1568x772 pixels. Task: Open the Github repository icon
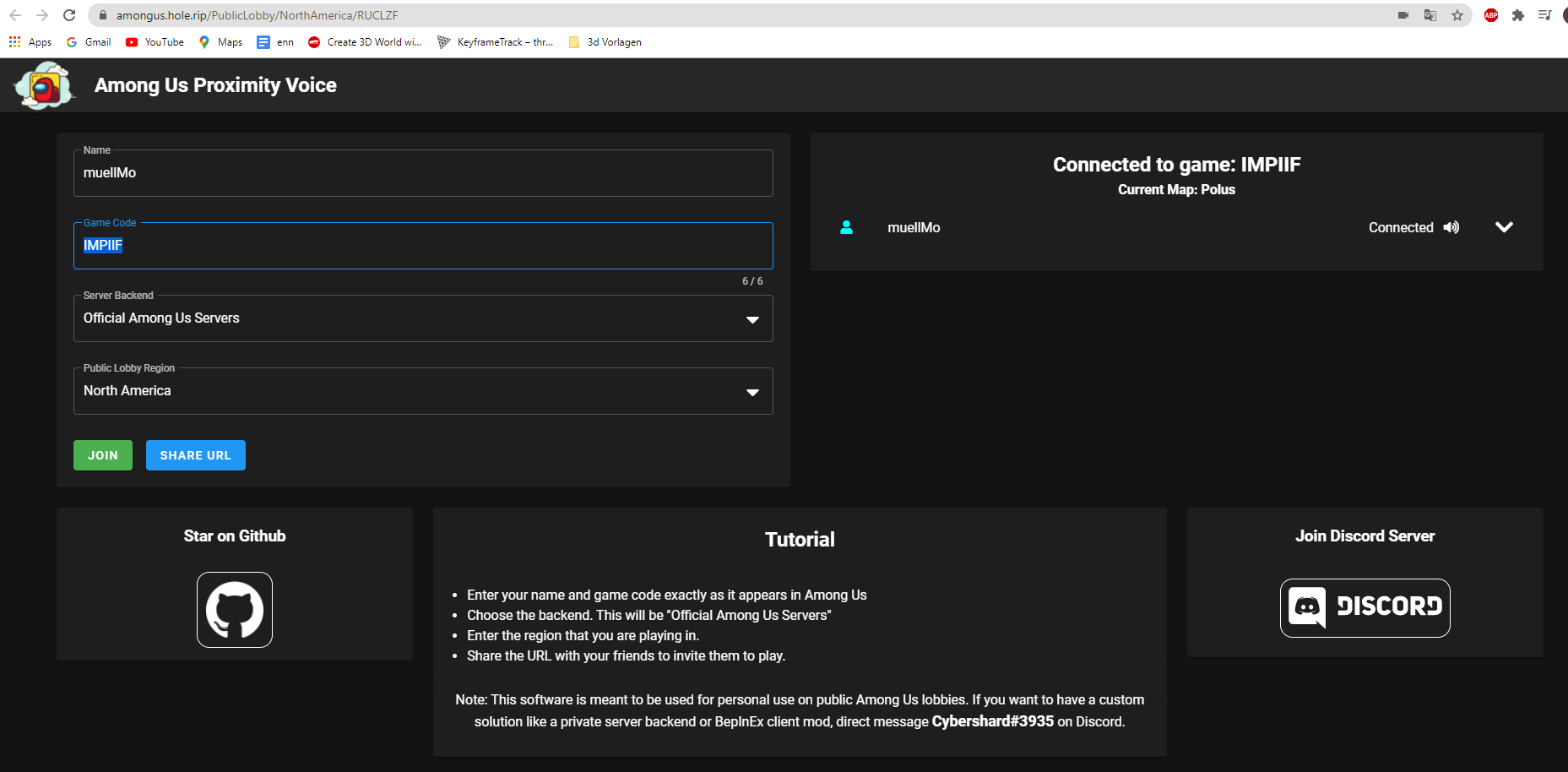tap(235, 610)
